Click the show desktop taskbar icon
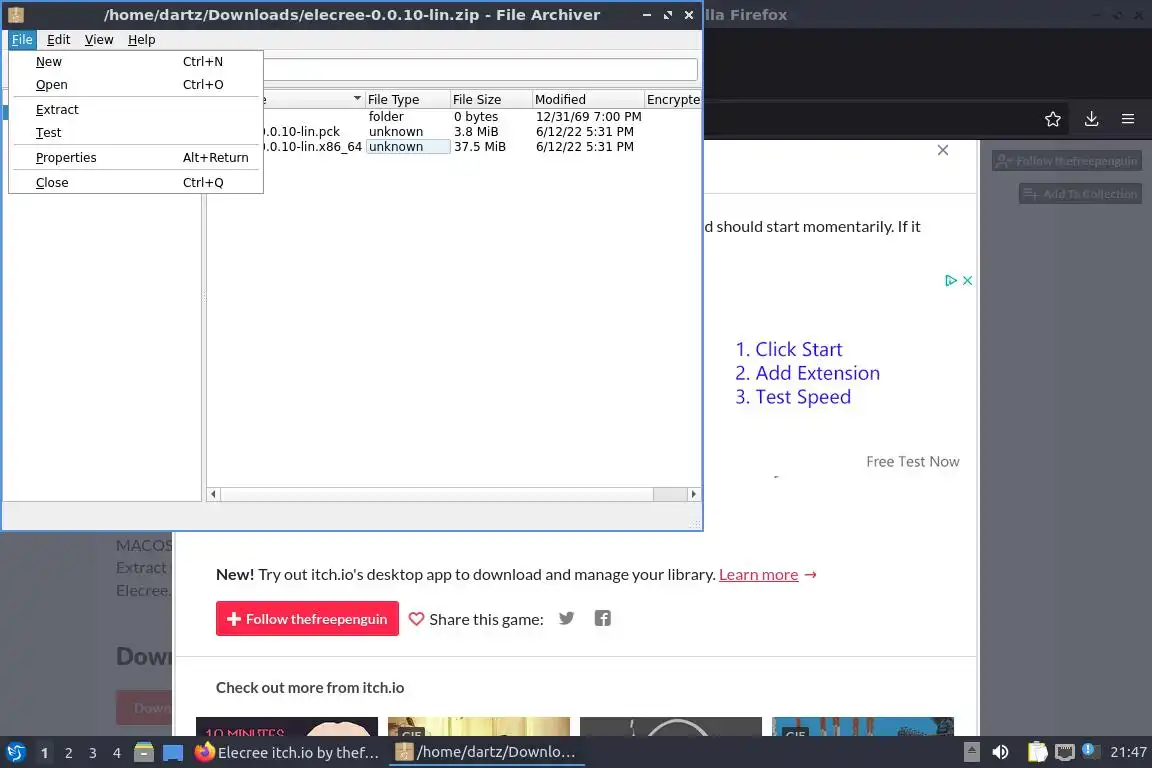Viewport: 1152px width, 768px height. click(173, 753)
